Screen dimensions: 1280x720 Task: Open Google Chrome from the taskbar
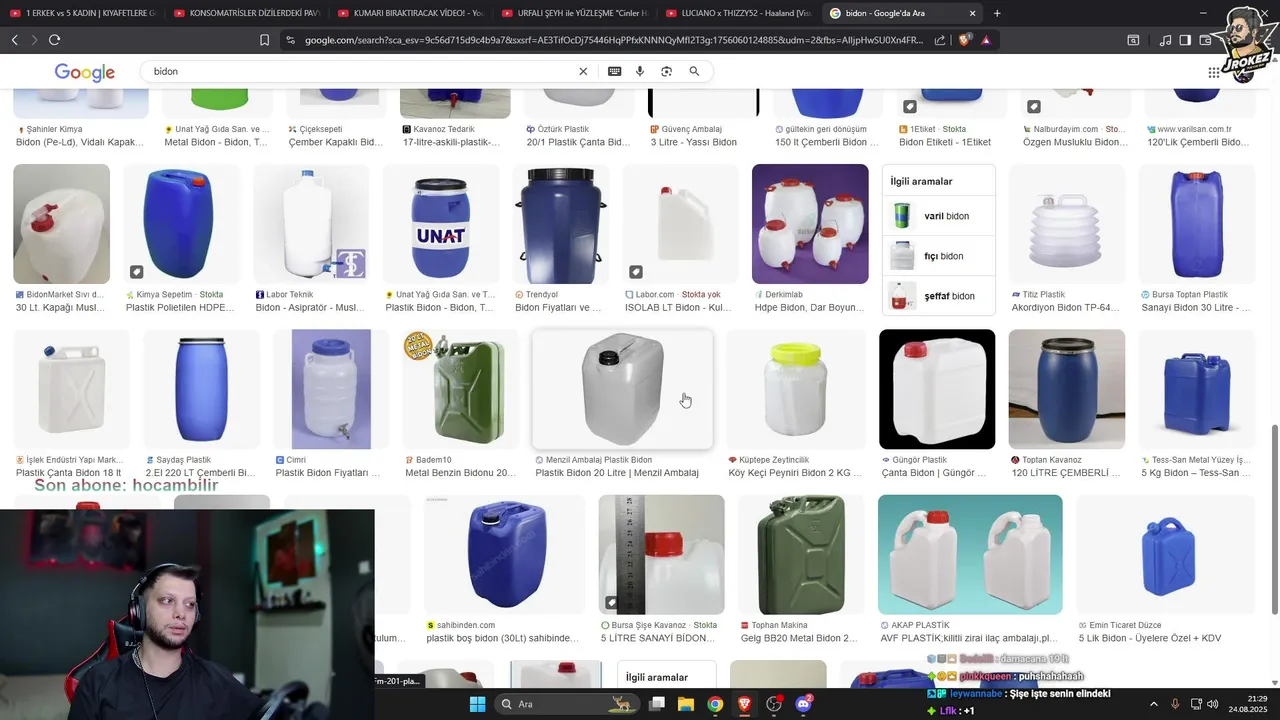[715, 704]
